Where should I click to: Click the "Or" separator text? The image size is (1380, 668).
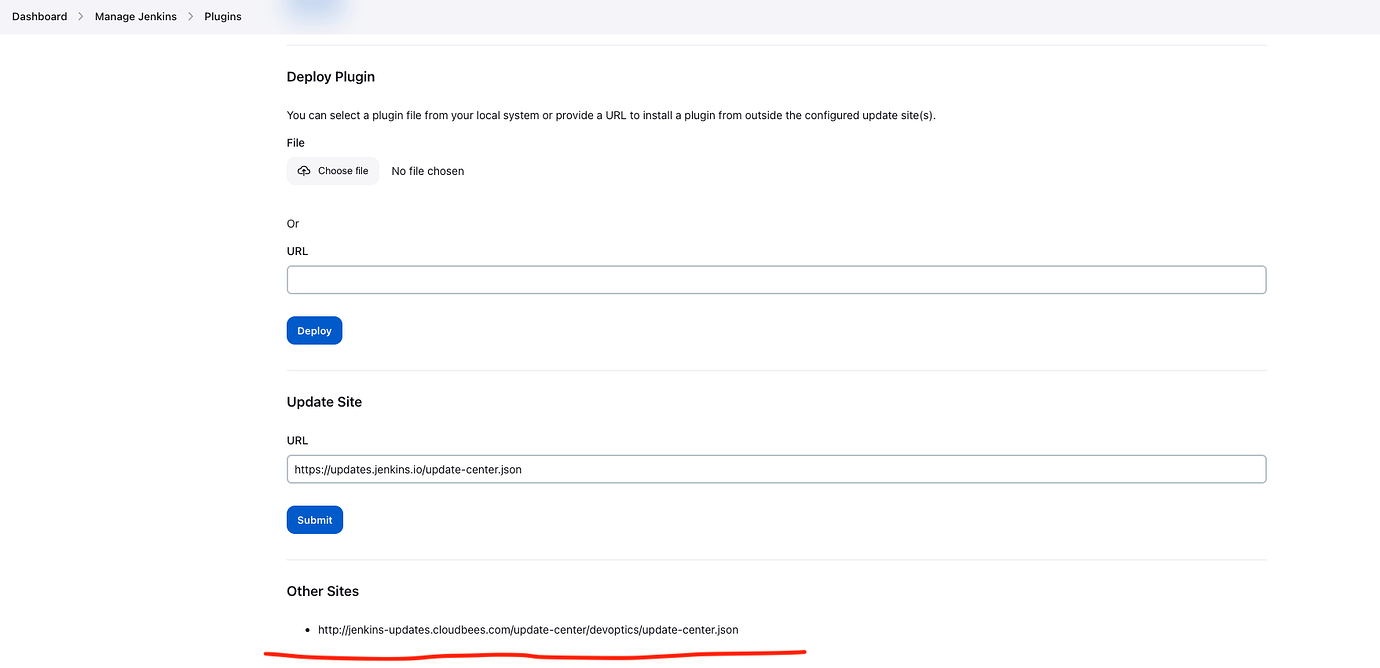[x=293, y=224]
